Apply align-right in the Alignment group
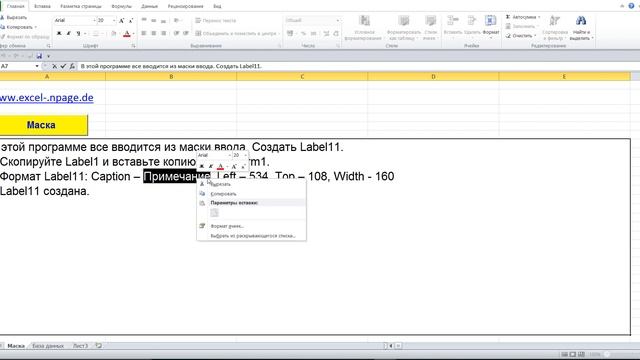640x360 pixels. click(163, 33)
